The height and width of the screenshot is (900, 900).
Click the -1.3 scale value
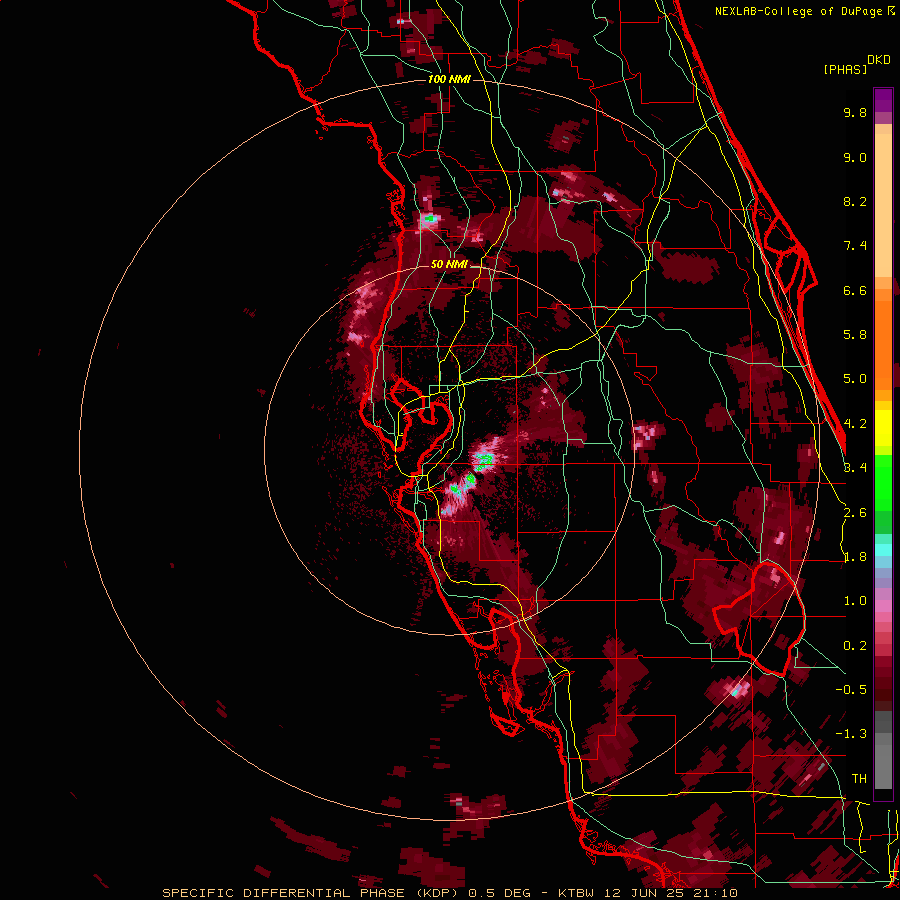pyautogui.click(x=851, y=734)
